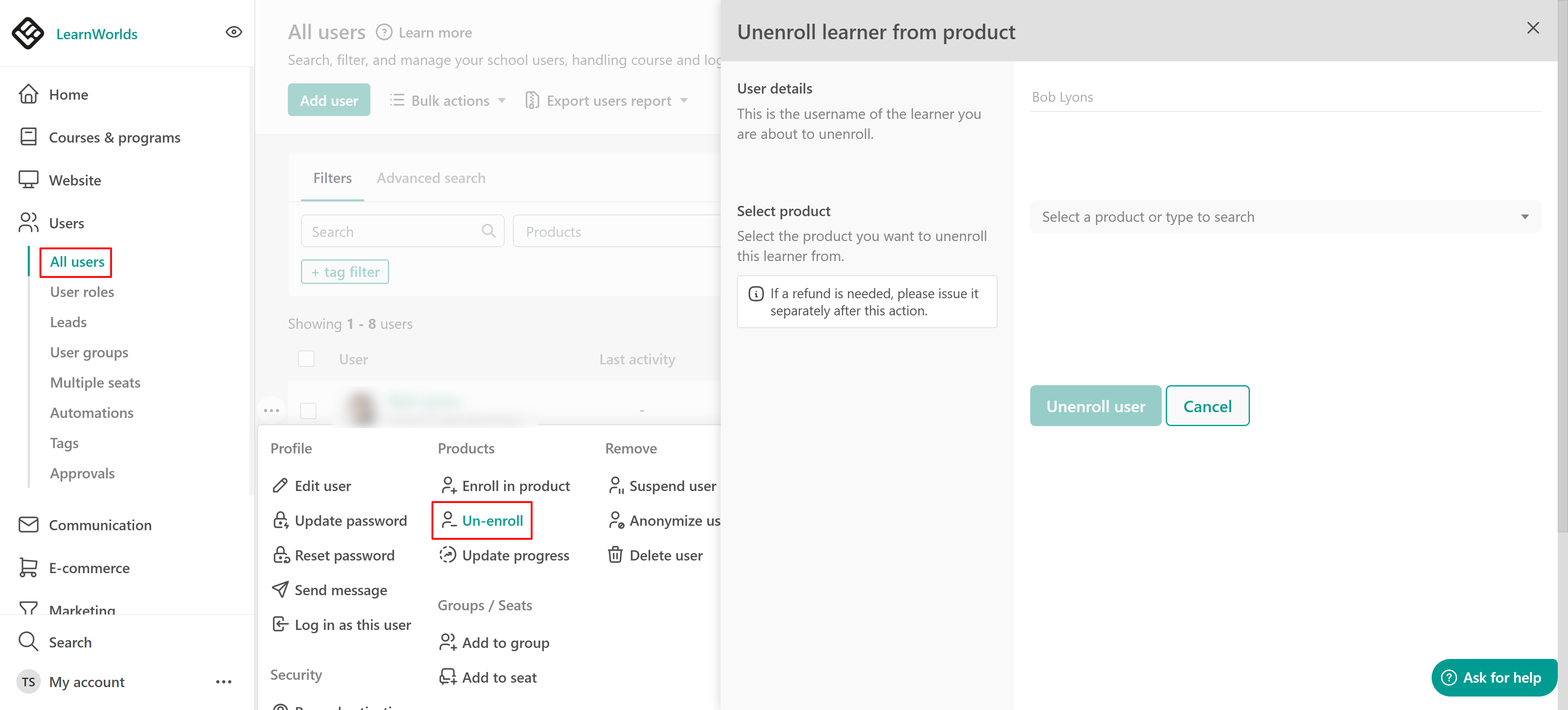This screenshot has width=1568, height=710.
Task: Expand the Bulk actions dropdown
Action: (448, 100)
